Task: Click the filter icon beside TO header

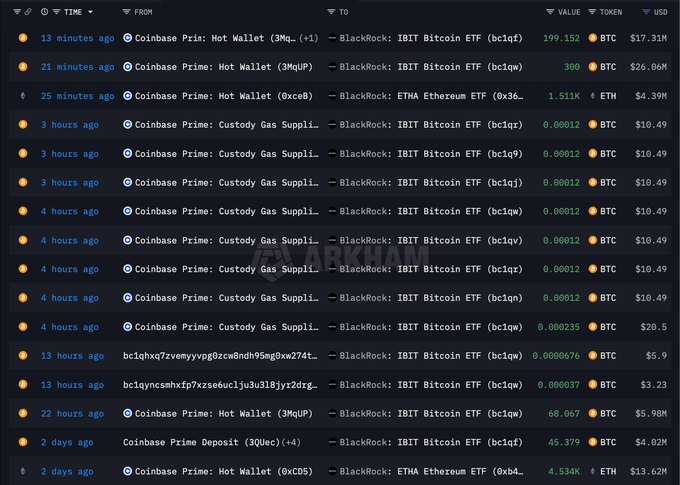Action: point(331,12)
